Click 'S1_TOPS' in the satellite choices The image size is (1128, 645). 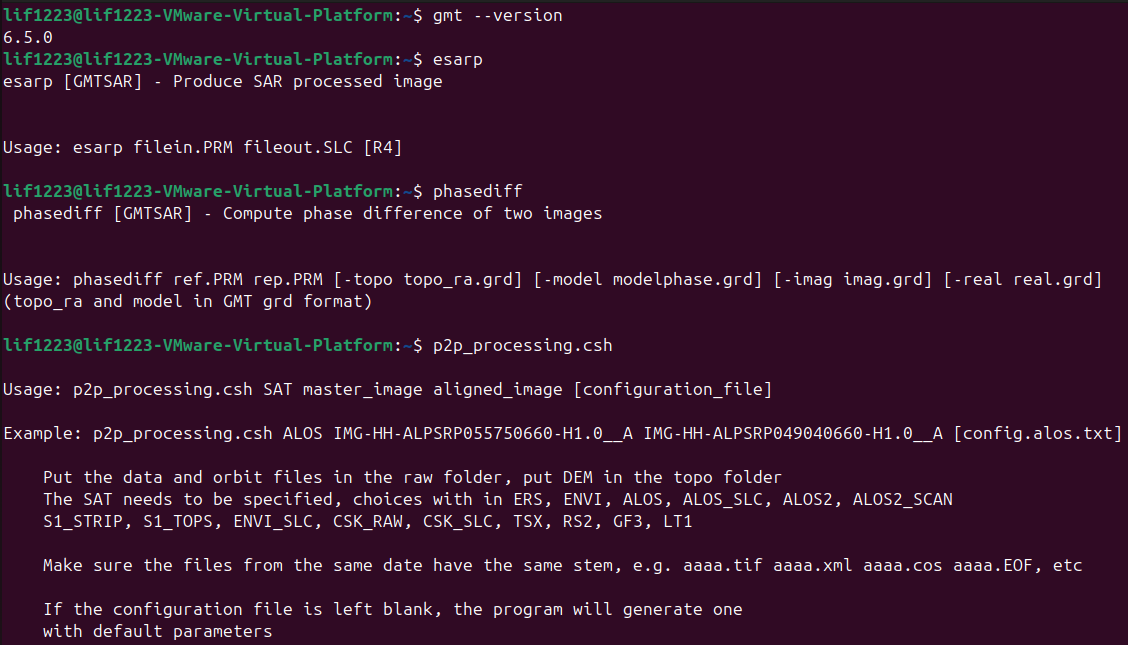pos(177,521)
